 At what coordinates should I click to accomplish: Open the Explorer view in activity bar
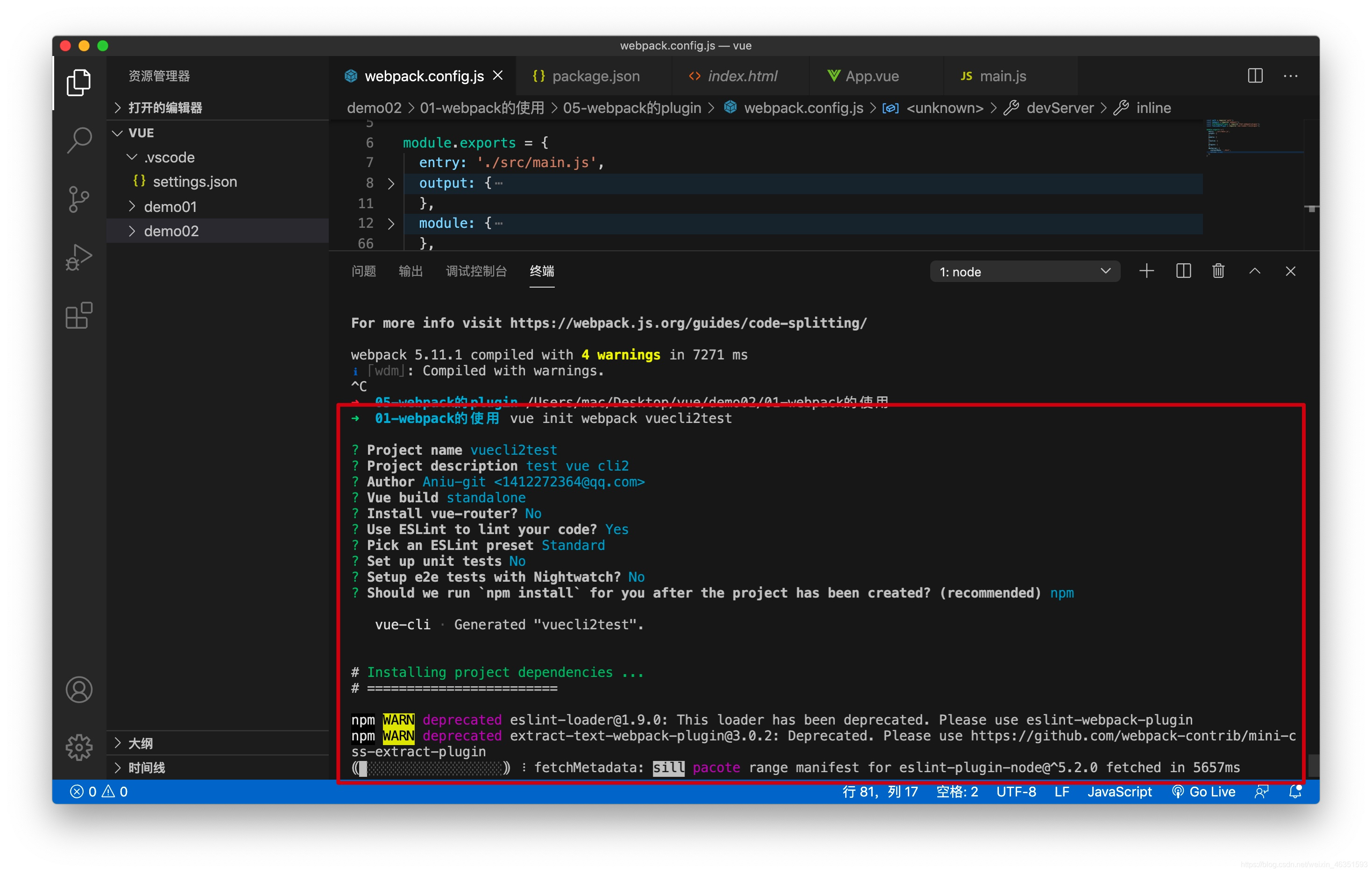point(78,83)
